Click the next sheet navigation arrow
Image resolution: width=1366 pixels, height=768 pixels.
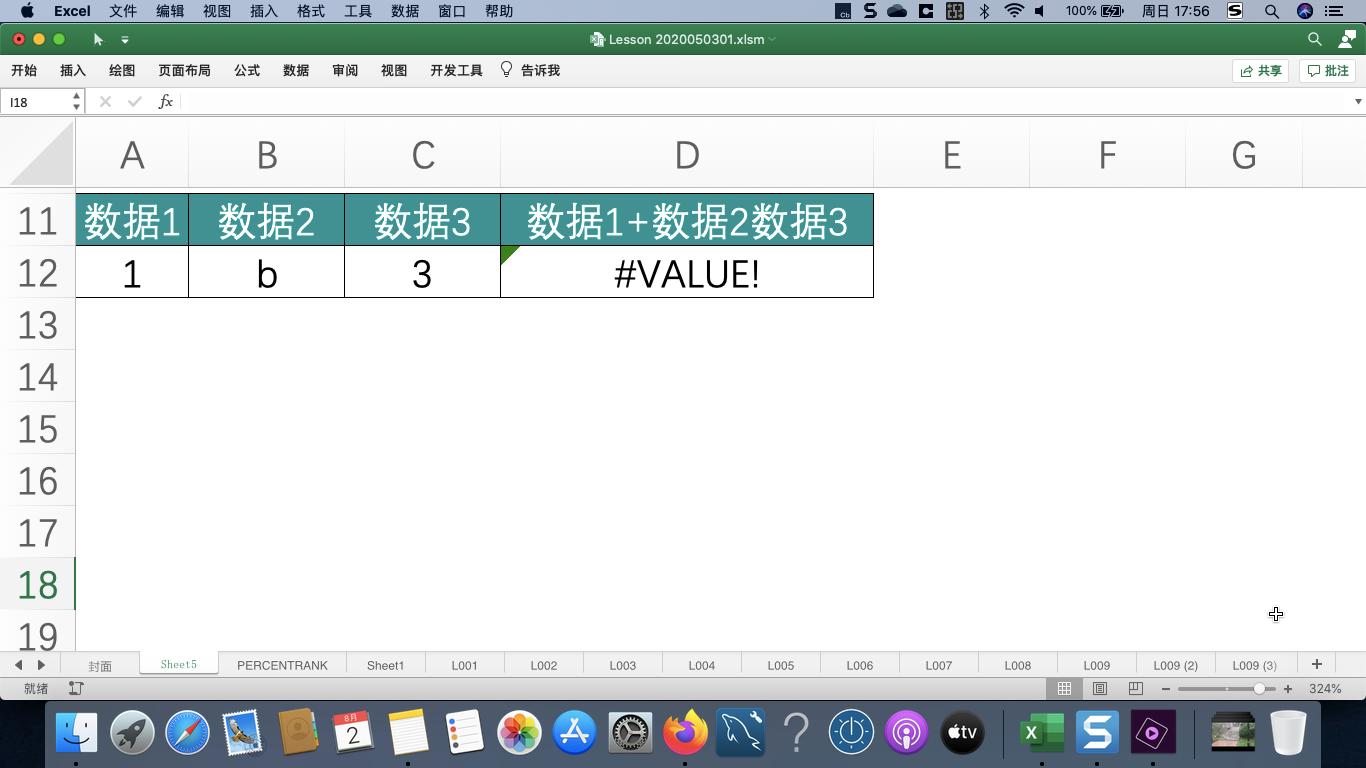[41, 664]
